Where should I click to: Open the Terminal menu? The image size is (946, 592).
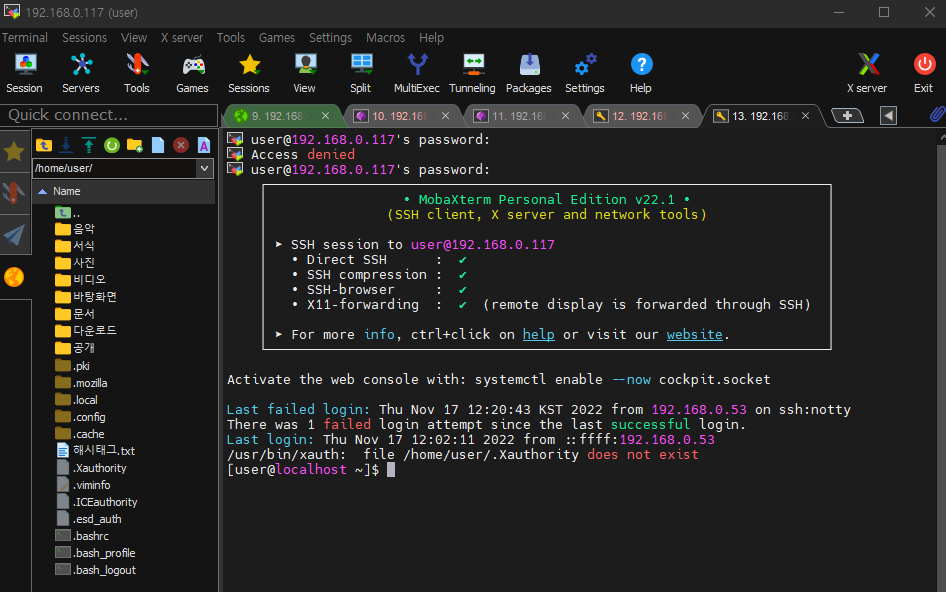[25, 37]
